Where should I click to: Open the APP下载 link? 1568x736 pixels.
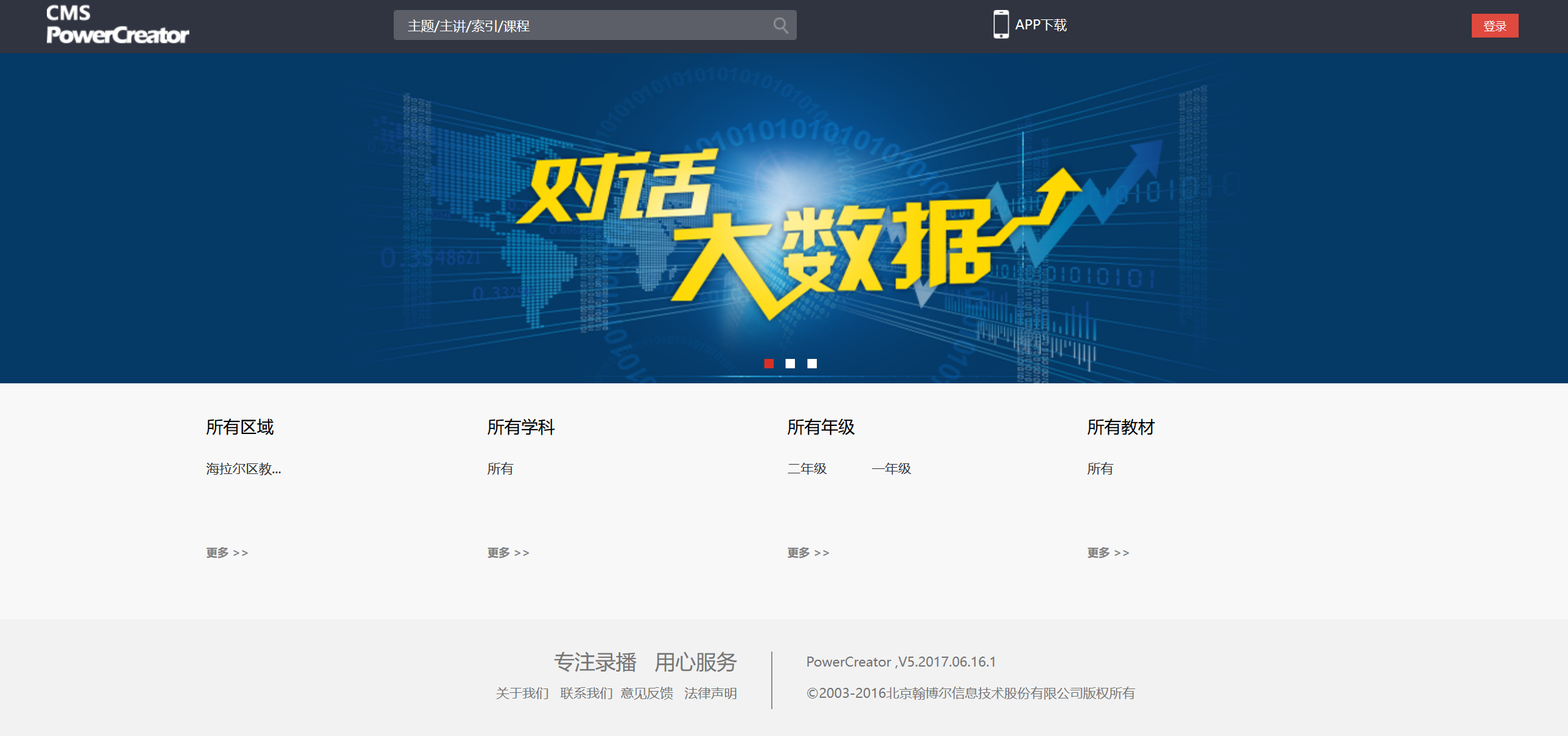[1041, 25]
